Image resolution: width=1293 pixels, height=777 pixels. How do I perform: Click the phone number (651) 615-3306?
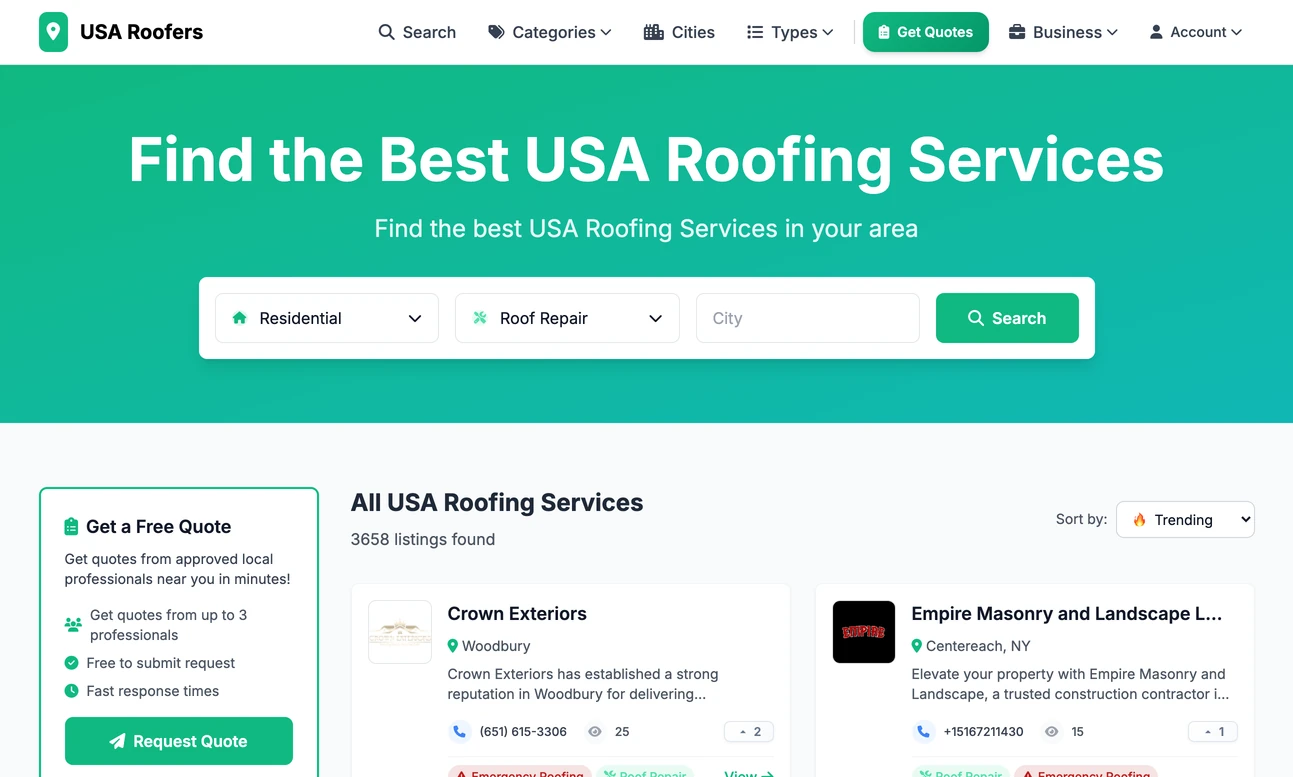point(523,732)
